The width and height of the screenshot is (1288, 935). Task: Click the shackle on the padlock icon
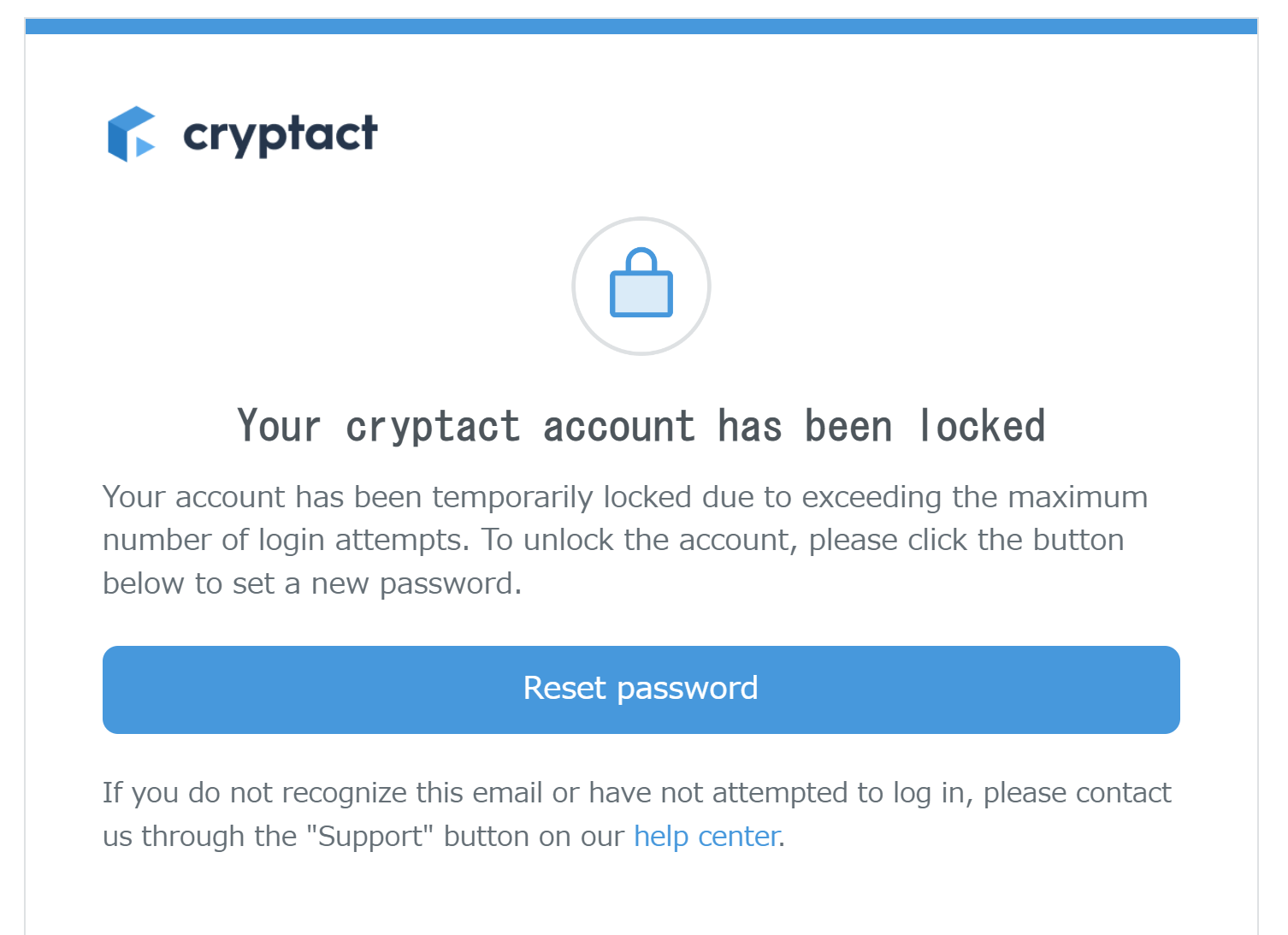point(641,259)
